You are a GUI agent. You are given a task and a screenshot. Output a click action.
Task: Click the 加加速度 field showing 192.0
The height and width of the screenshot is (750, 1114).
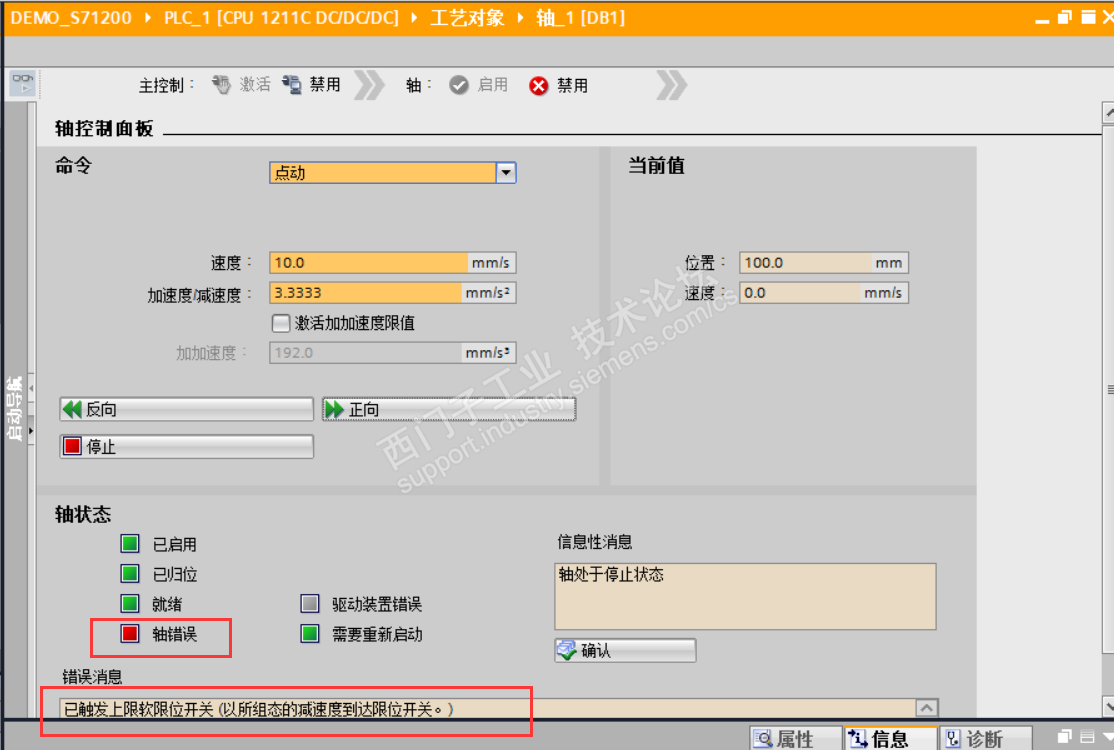tap(366, 352)
